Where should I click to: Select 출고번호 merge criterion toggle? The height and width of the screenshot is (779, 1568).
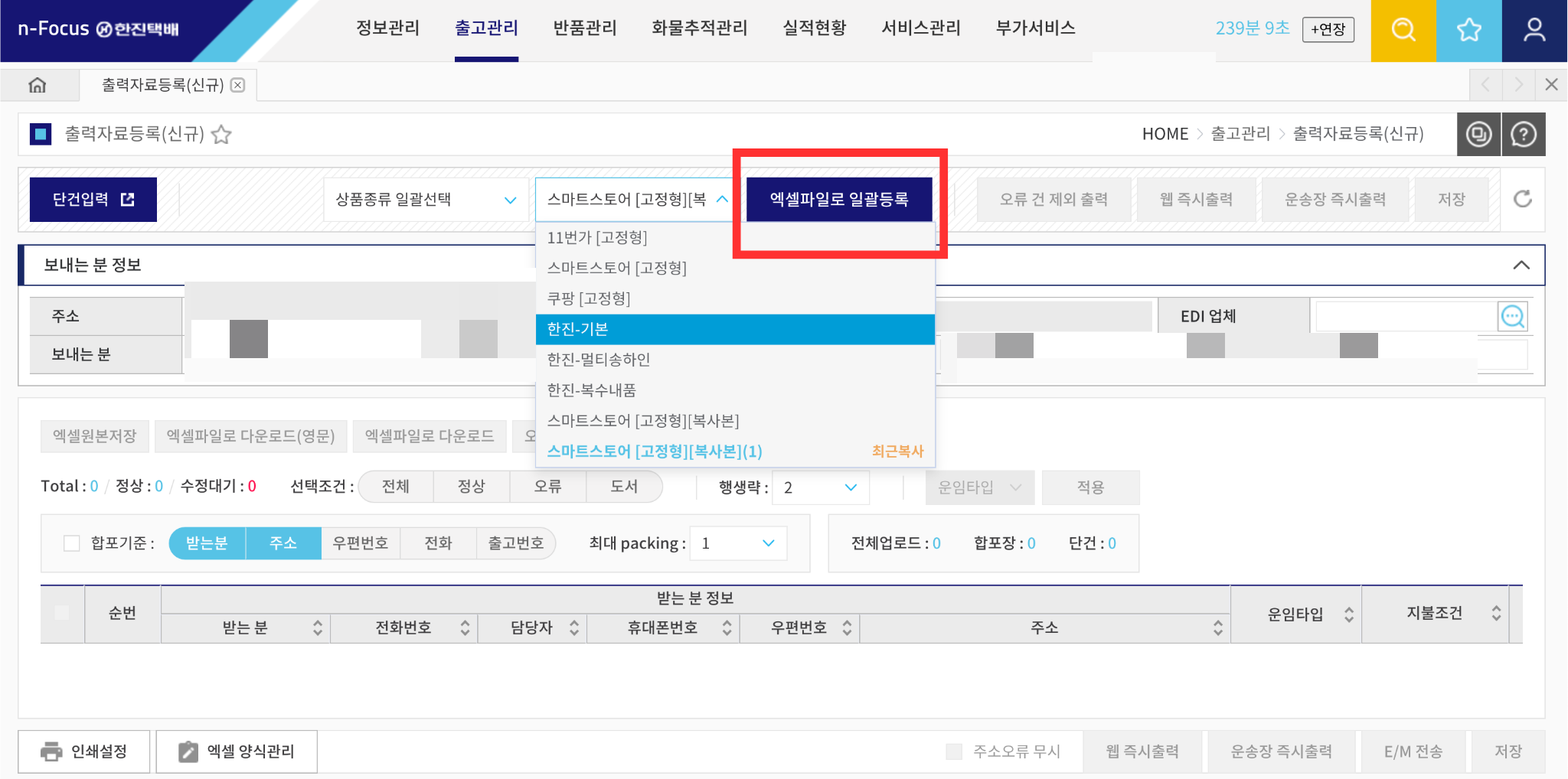[516, 543]
